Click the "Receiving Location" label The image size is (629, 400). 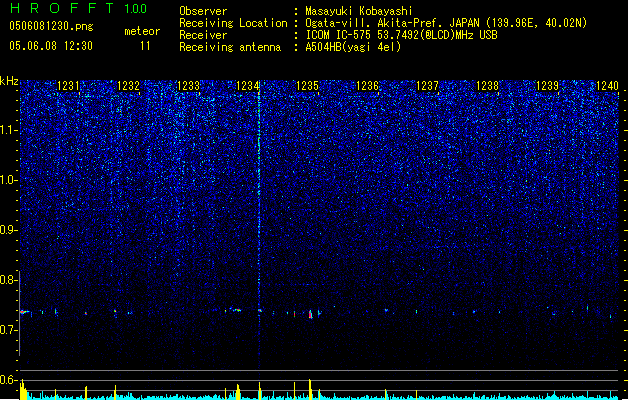tap(233, 23)
